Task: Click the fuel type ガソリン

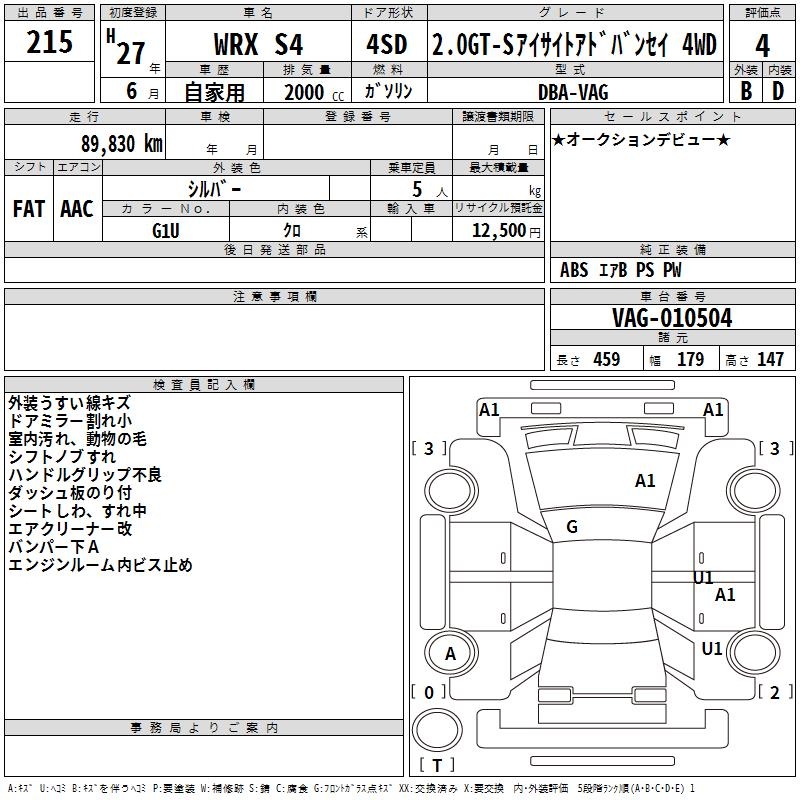Action: pos(388,91)
